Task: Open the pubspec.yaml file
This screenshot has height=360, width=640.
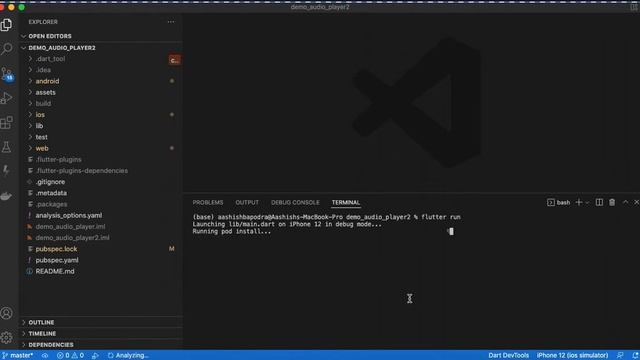Action: point(101,260)
